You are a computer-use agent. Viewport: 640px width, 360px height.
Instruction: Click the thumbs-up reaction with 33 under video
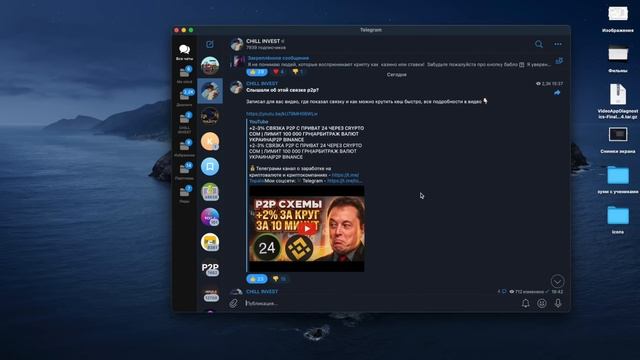[257, 279]
